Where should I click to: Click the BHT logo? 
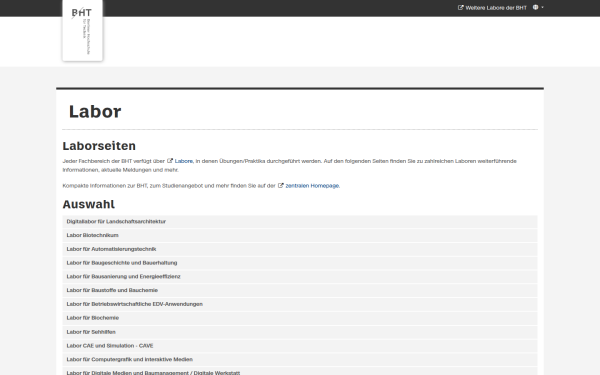82,30
